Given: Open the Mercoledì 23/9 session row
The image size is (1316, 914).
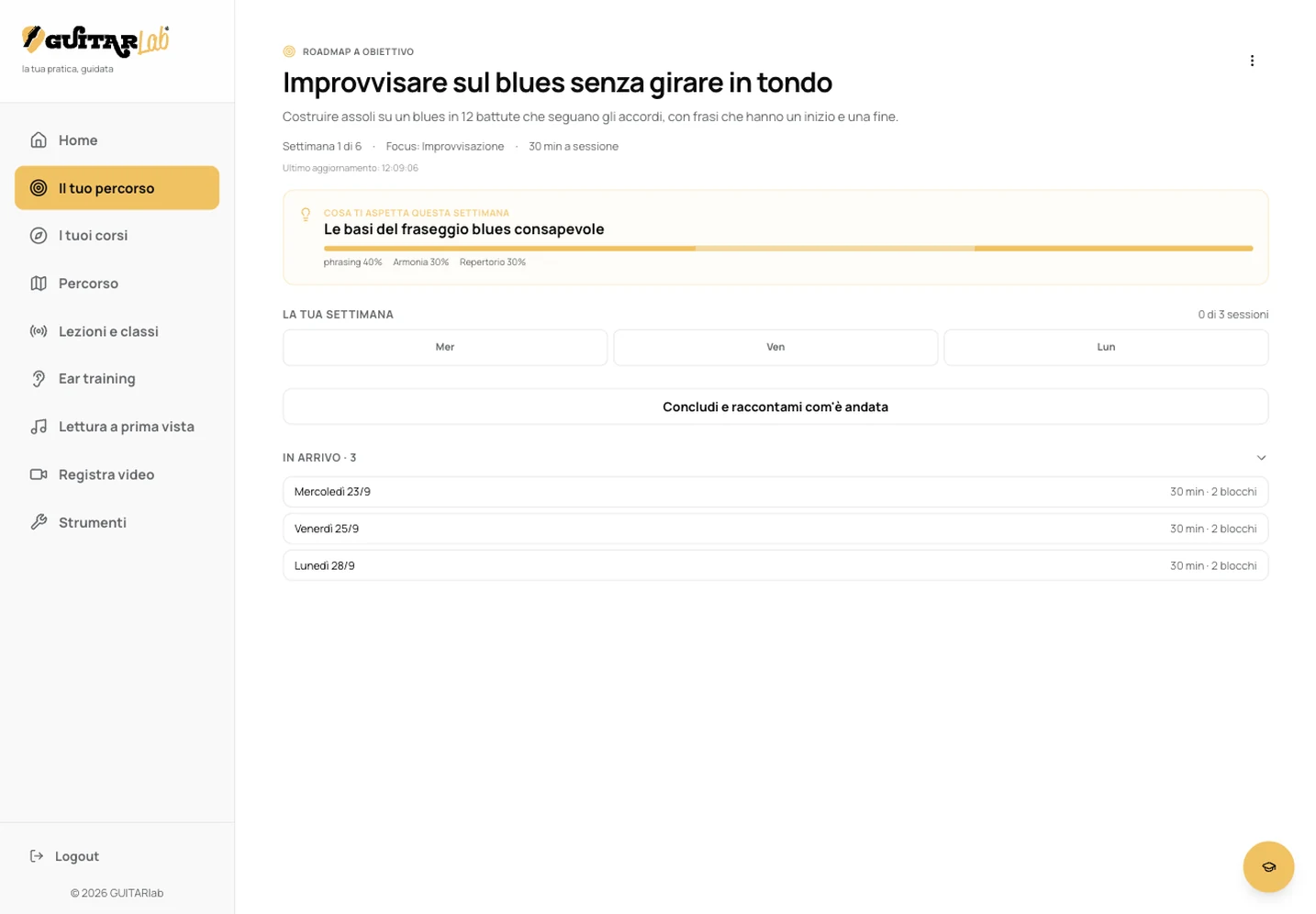Looking at the screenshot, I should (775, 492).
